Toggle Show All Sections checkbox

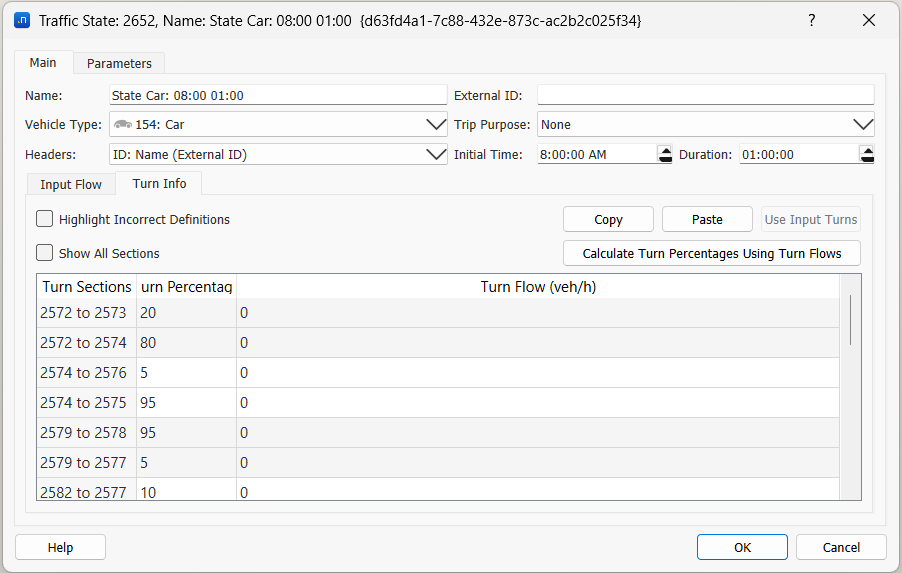tap(45, 253)
